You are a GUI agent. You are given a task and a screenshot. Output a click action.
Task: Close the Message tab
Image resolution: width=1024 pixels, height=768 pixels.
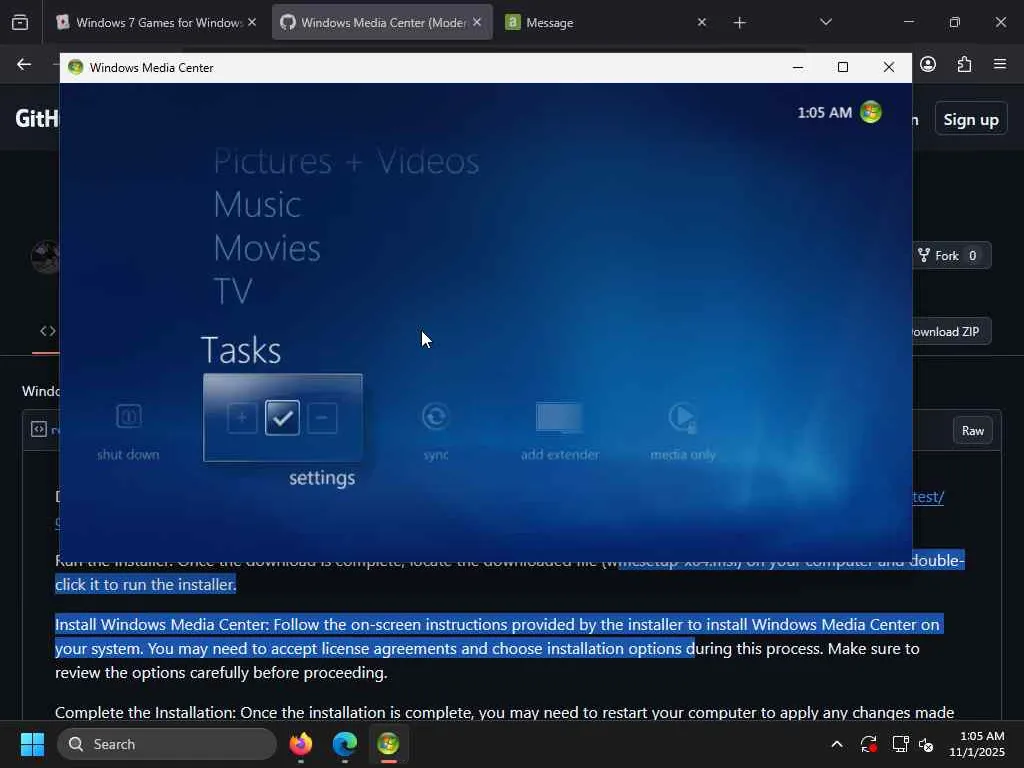point(701,22)
